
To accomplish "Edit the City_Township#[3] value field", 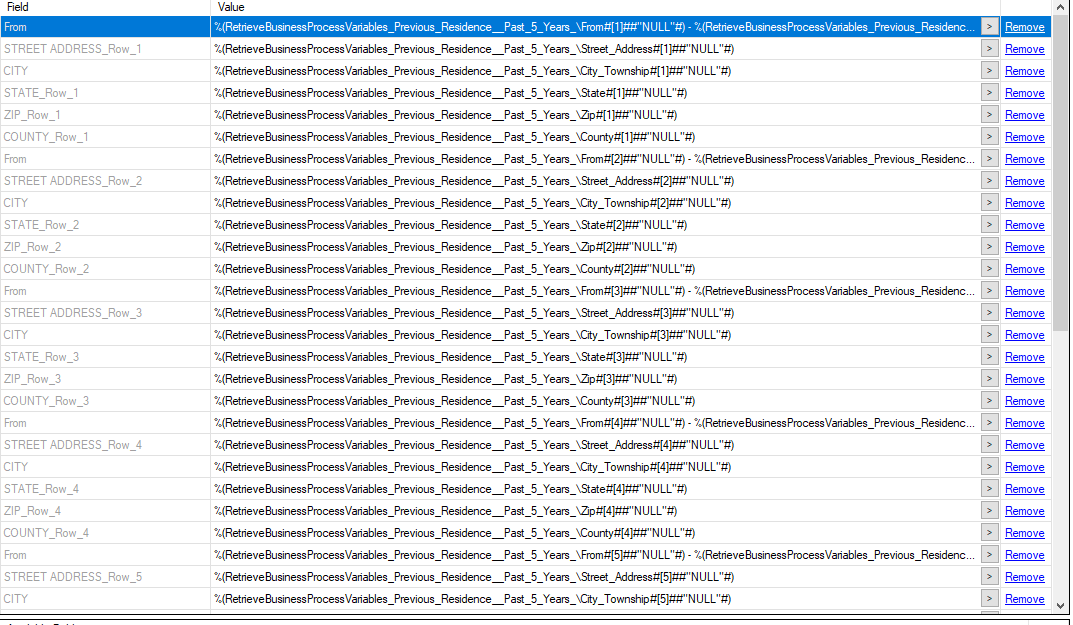I will click(x=595, y=335).
